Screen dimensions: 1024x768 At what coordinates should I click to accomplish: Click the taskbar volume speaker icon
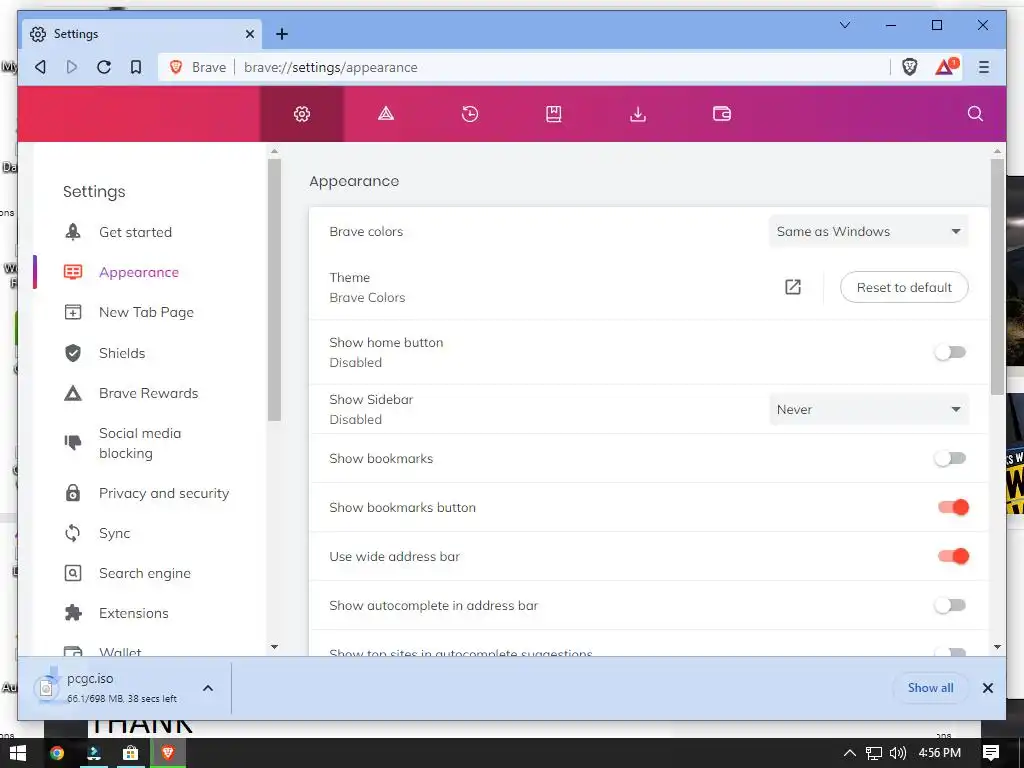tap(898, 753)
